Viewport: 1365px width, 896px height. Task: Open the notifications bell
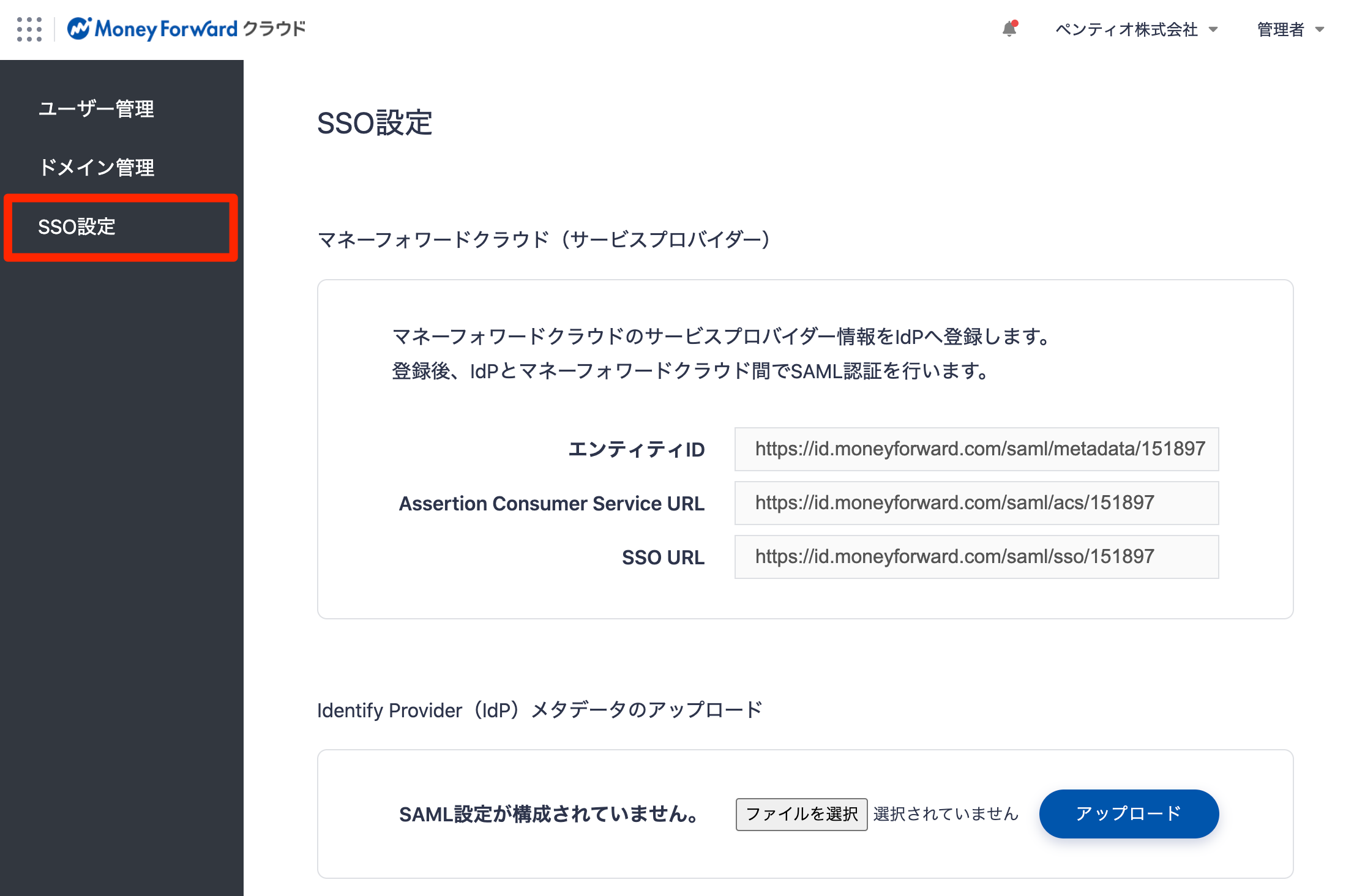[1010, 28]
